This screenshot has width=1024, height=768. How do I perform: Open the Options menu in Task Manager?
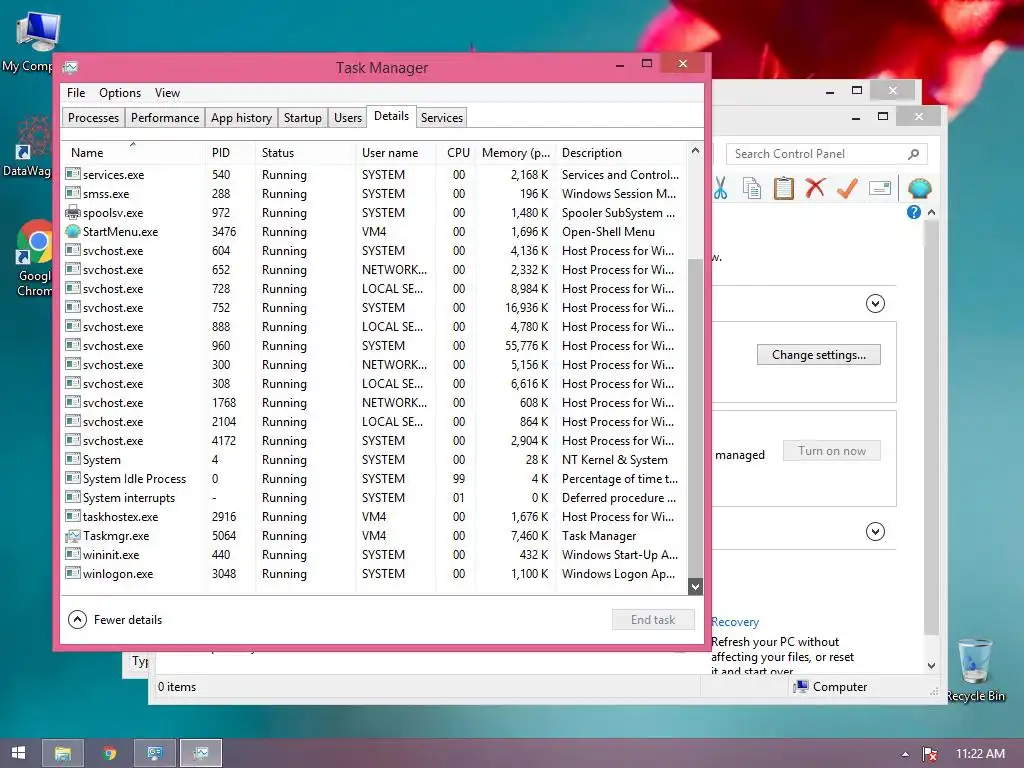120,93
